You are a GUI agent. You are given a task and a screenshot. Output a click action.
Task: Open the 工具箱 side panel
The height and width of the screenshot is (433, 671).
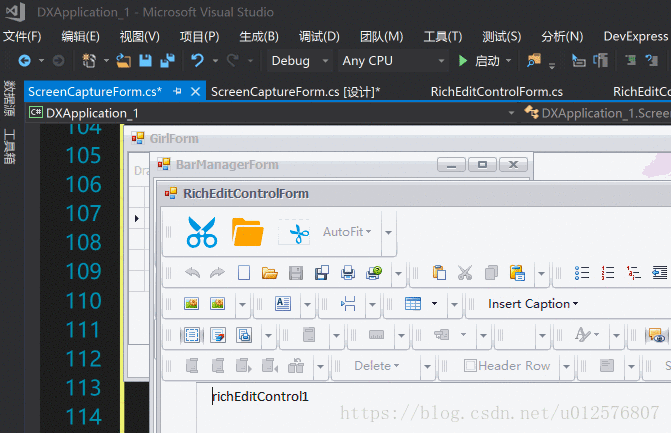9,146
